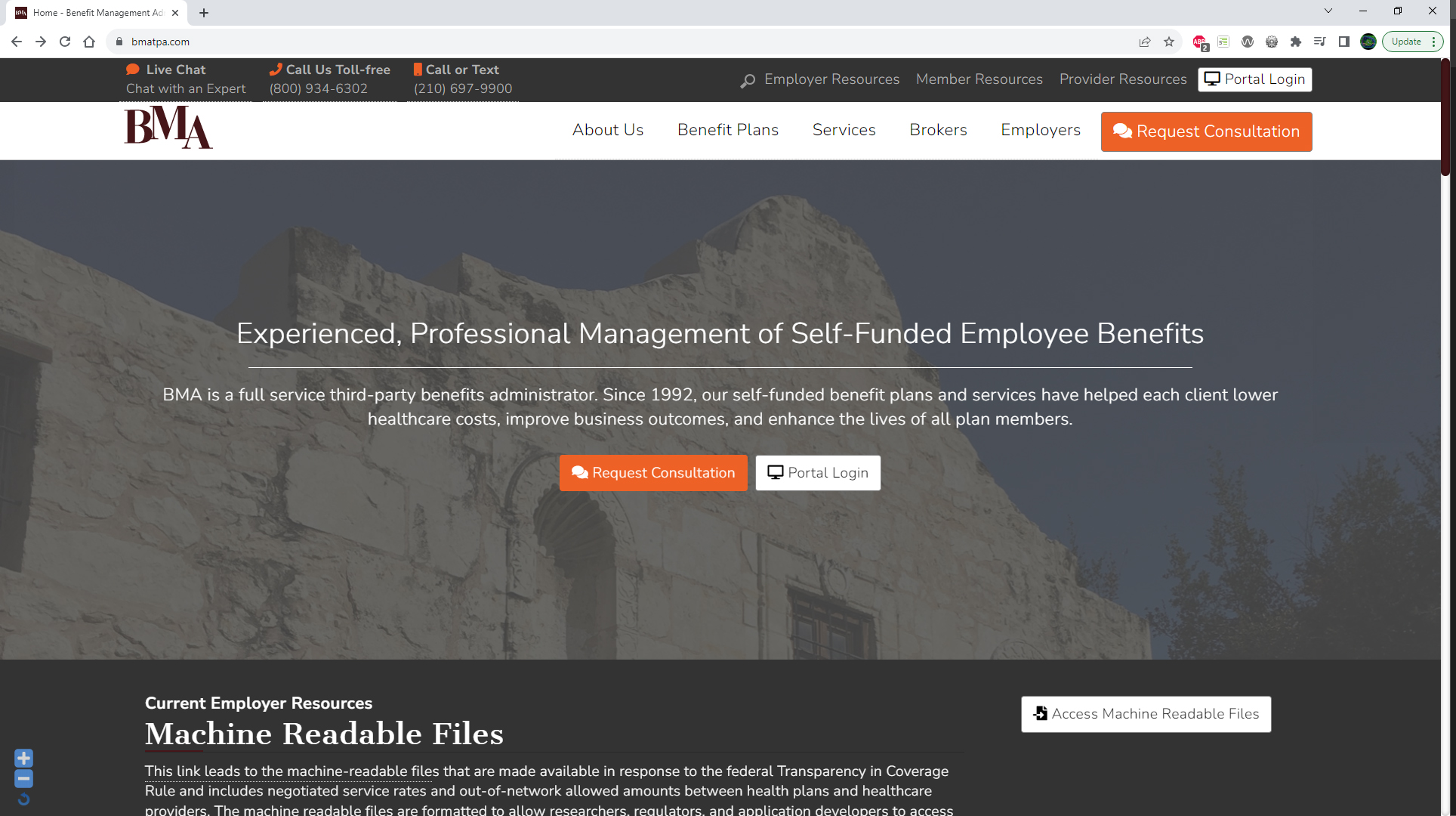The height and width of the screenshot is (816, 1456).
Task: Open the green list extension icon
Action: [1223, 42]
